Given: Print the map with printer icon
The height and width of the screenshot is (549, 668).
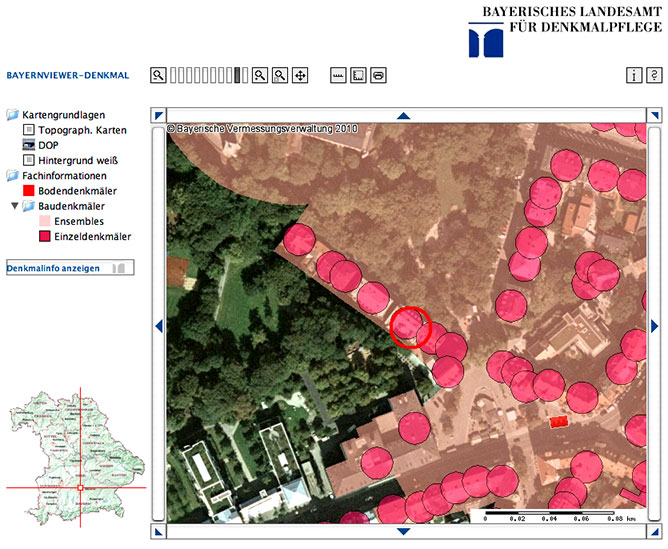Looking at the screenshot, I should coord(378,75).
